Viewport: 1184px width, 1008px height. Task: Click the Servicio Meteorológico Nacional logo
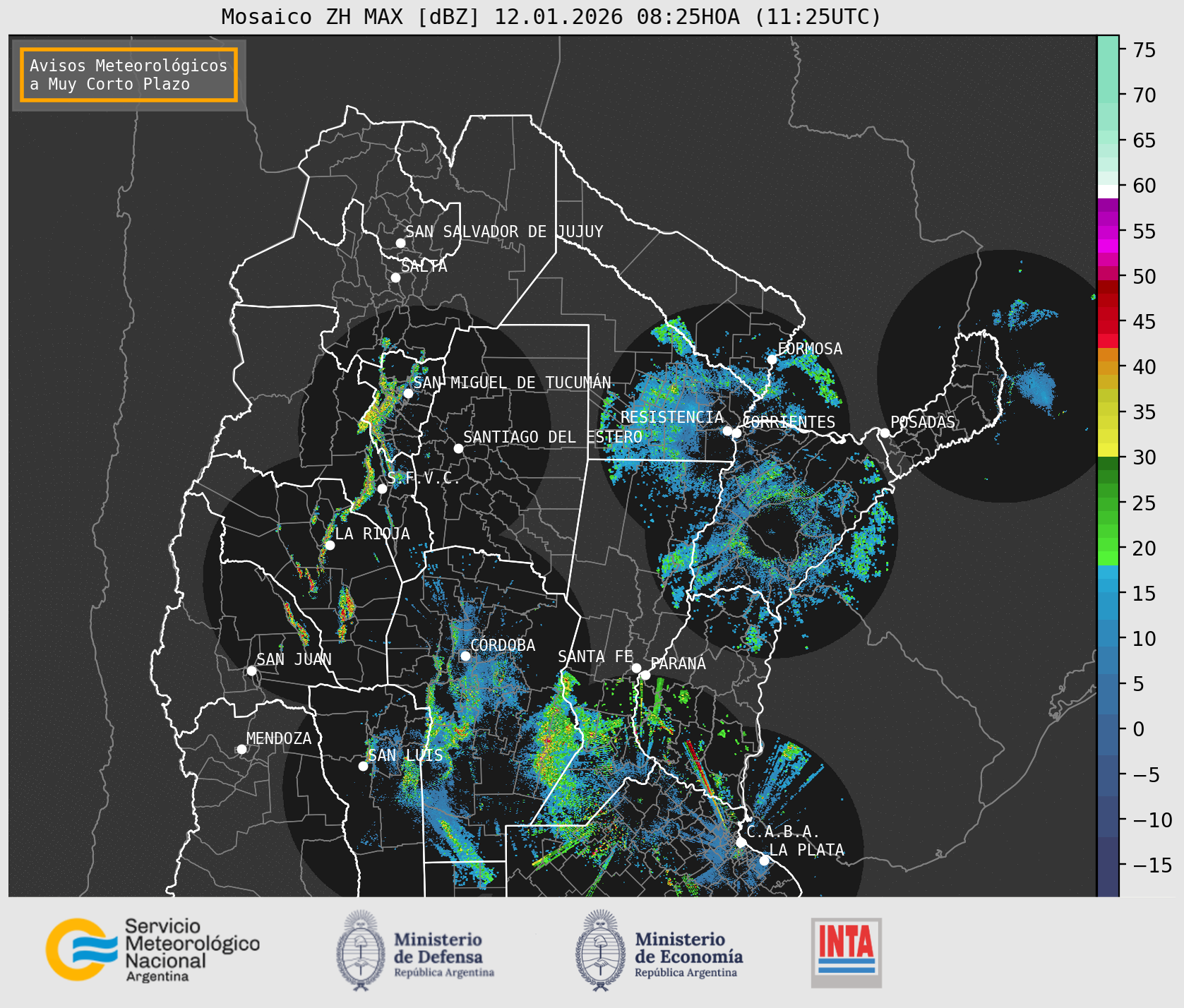click(153, 949)
